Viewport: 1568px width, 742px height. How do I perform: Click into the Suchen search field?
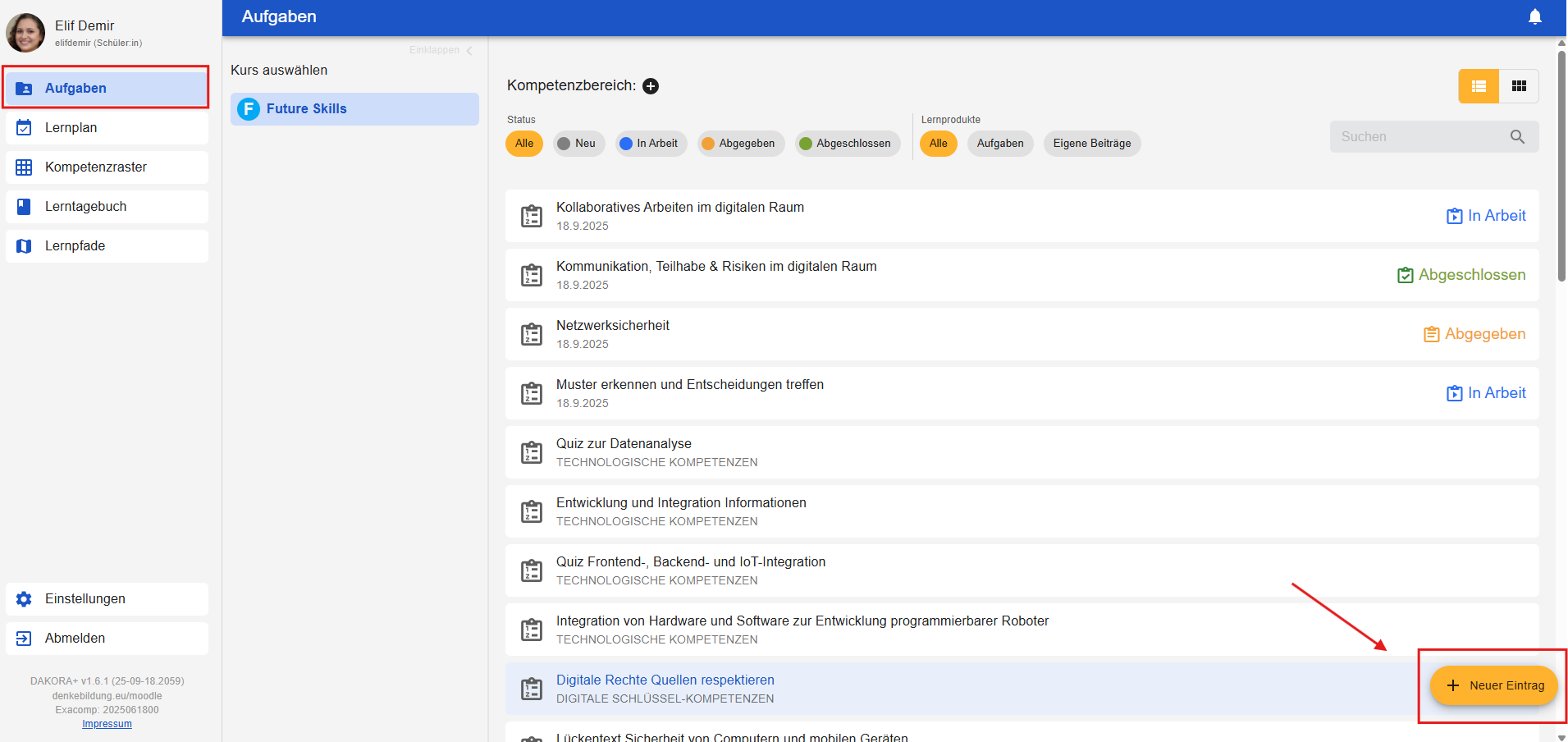tap(1419, 137)
